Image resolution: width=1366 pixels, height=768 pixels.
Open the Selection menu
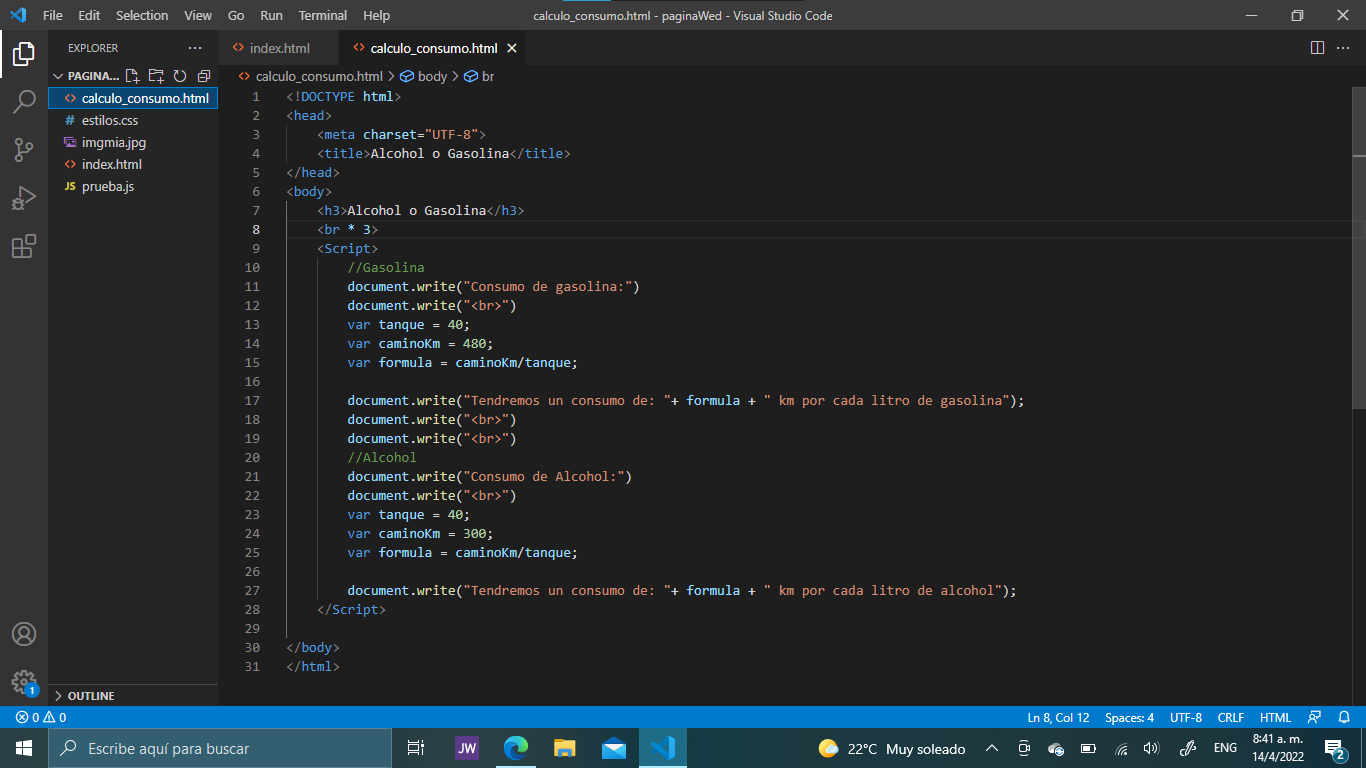point(142,15)
